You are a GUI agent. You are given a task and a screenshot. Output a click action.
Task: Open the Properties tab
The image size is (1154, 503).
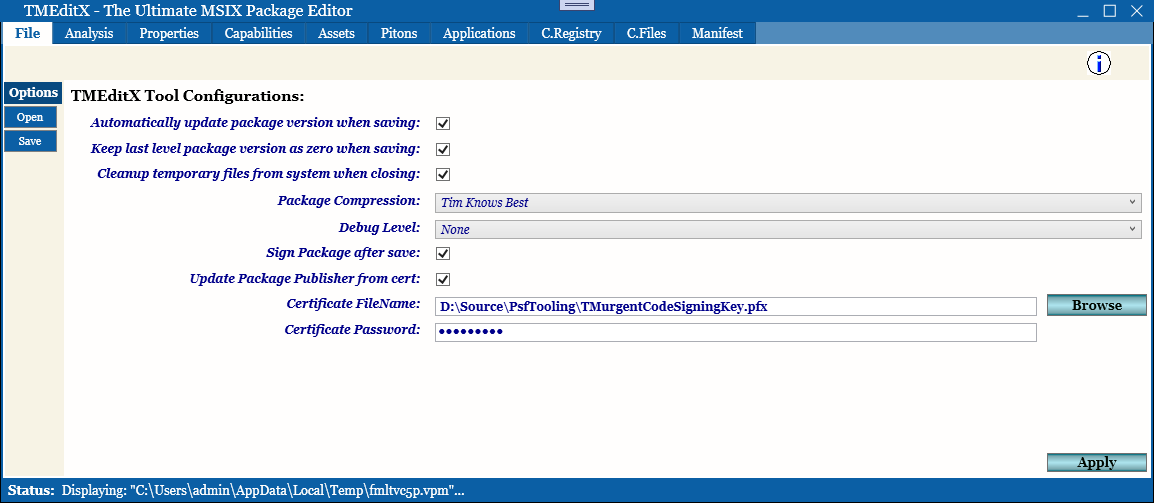pyautogui.click(x=169, y=33)
